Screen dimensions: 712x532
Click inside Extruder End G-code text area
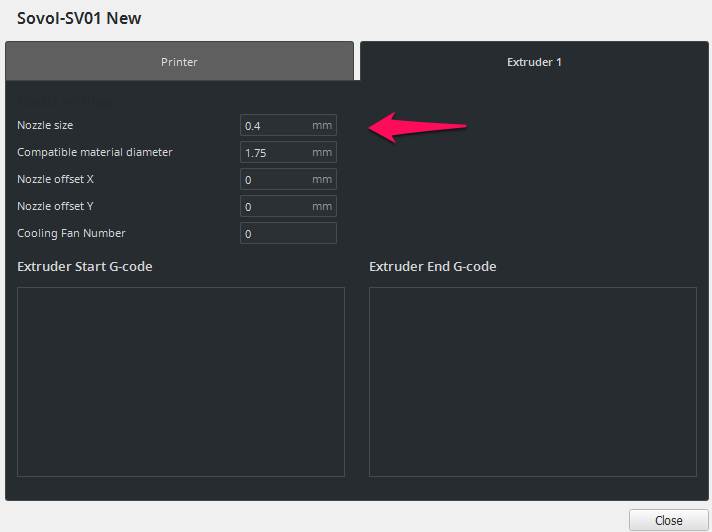533,382
